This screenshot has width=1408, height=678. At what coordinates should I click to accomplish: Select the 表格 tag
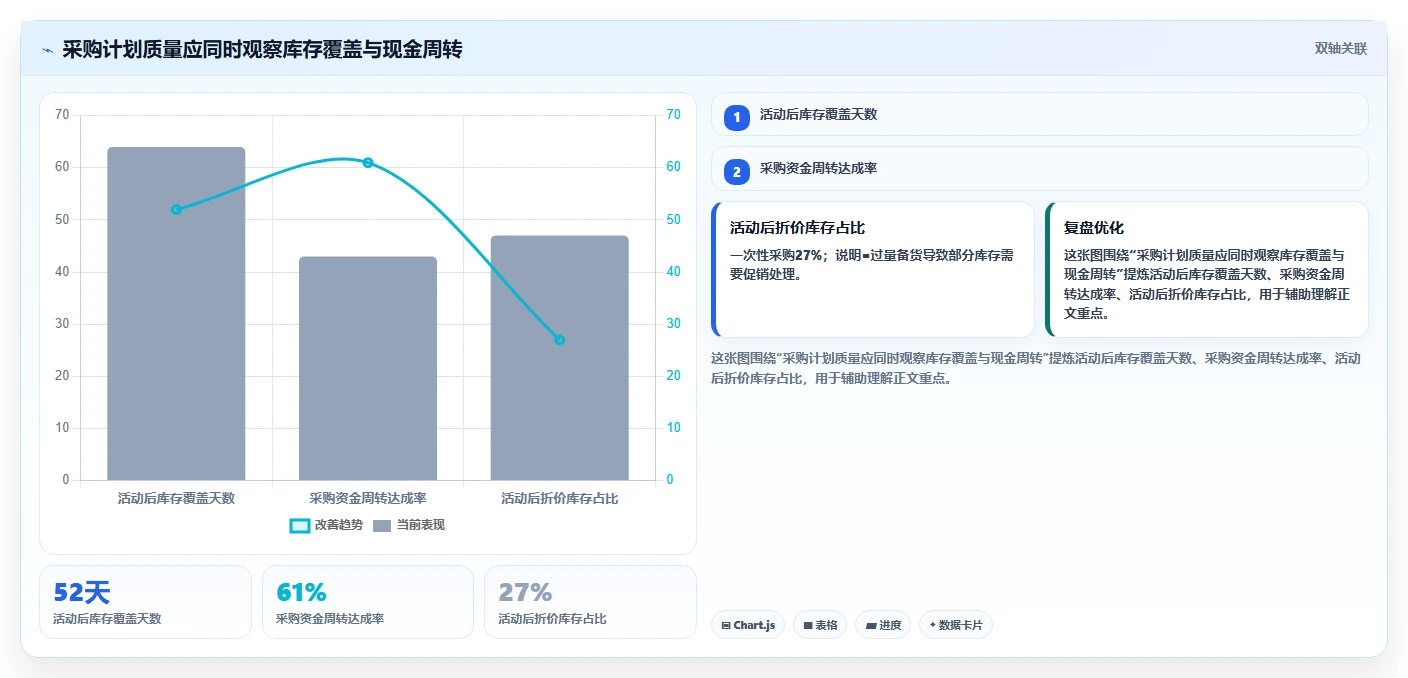click(820, 625)
